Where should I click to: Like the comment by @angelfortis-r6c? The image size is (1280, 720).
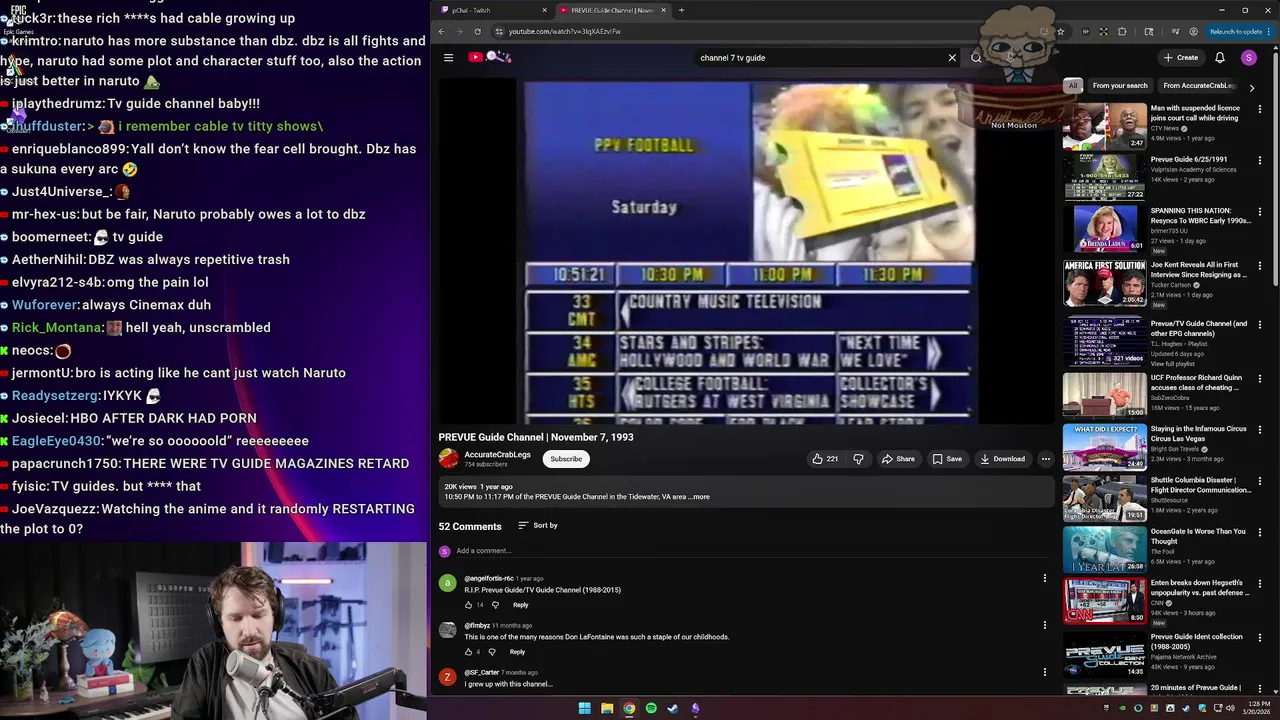click(x=468, y=605)
